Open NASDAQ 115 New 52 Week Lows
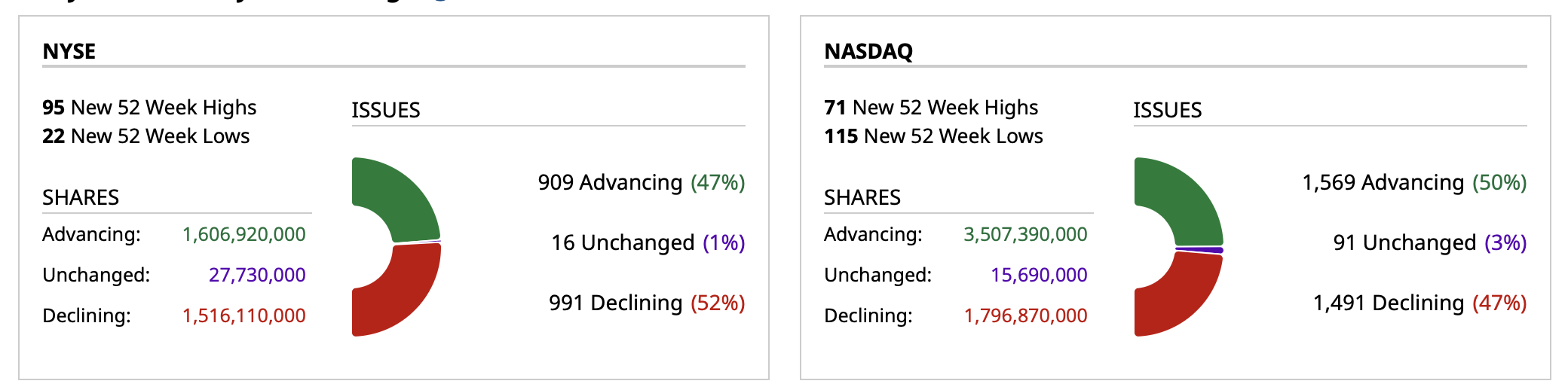 click(x=933, y=136)
